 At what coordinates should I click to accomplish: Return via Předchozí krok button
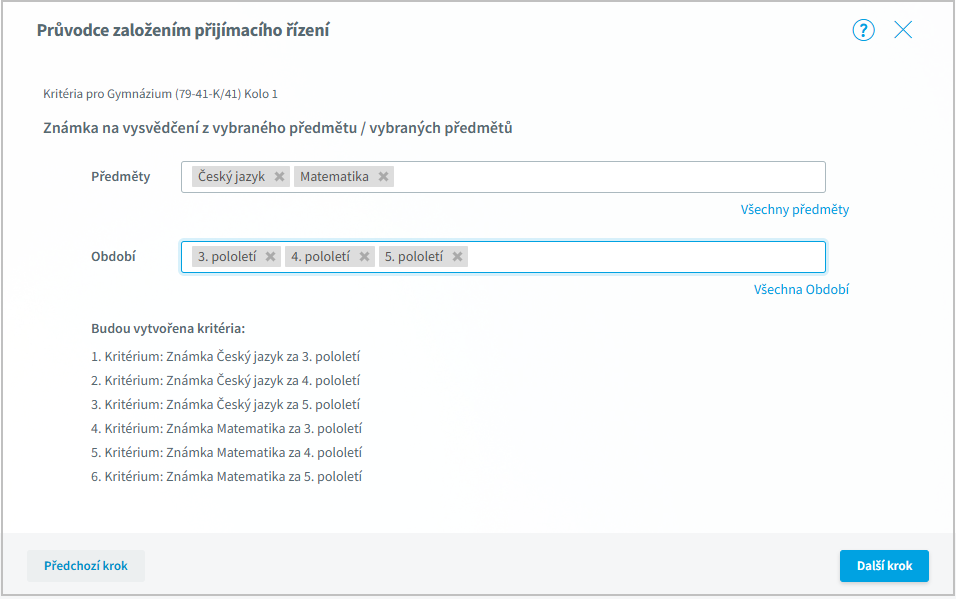(x=86, y=566)
